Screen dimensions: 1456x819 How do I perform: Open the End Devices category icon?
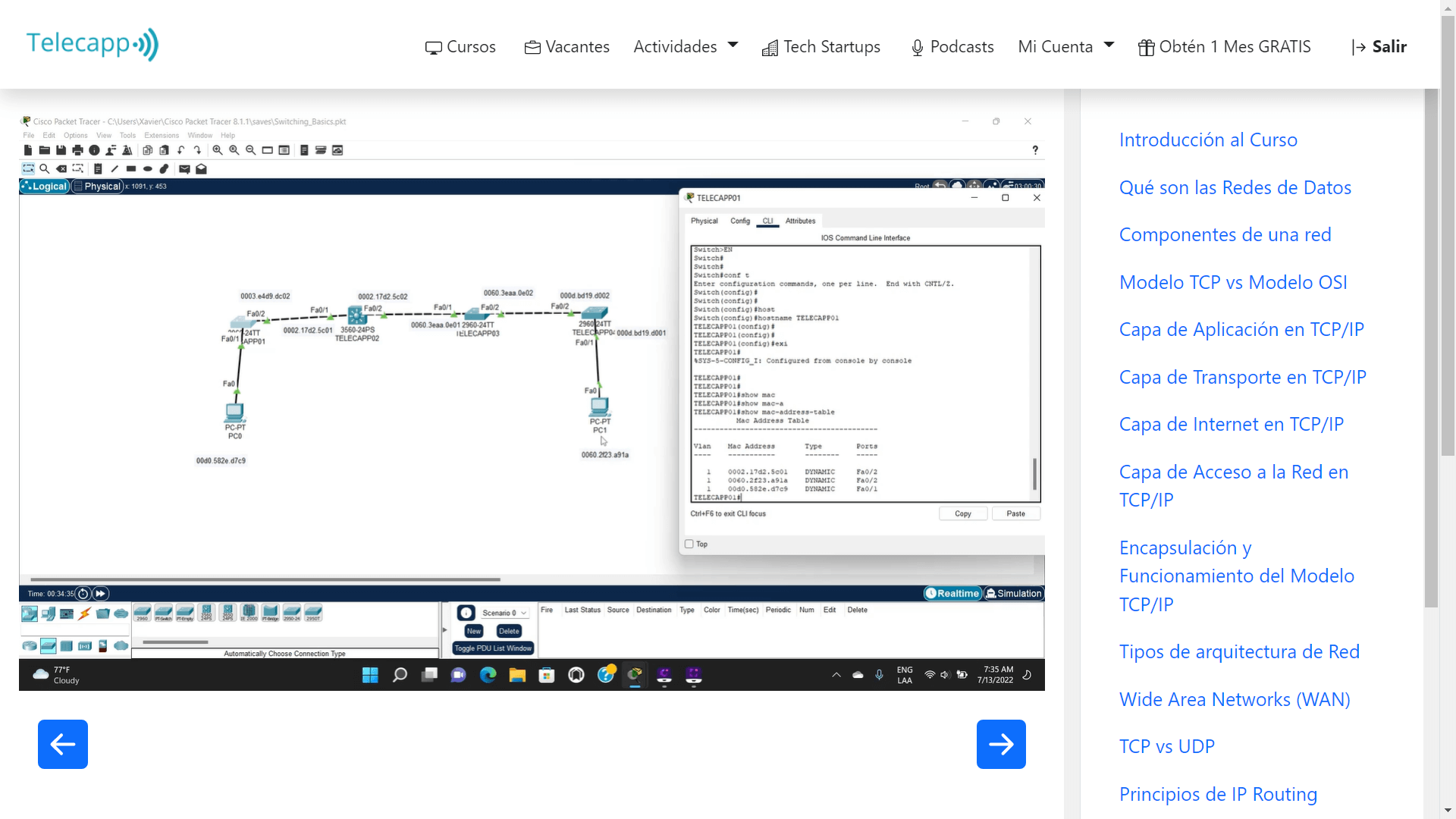click(x=48, y=613)
